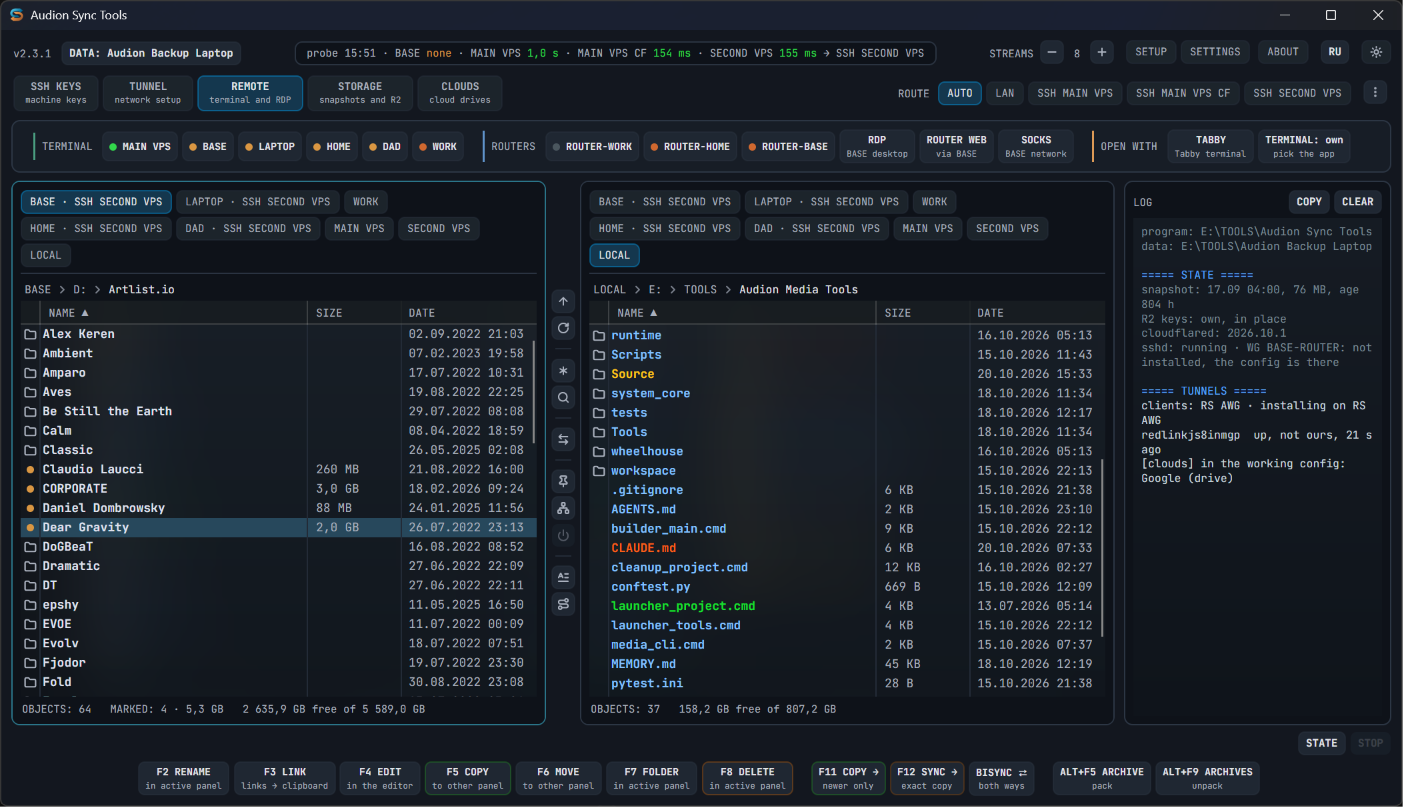Viewport: 1403px width, 807px height.
Task: Click the swap panels arrows icon
Action: point(563,439)
